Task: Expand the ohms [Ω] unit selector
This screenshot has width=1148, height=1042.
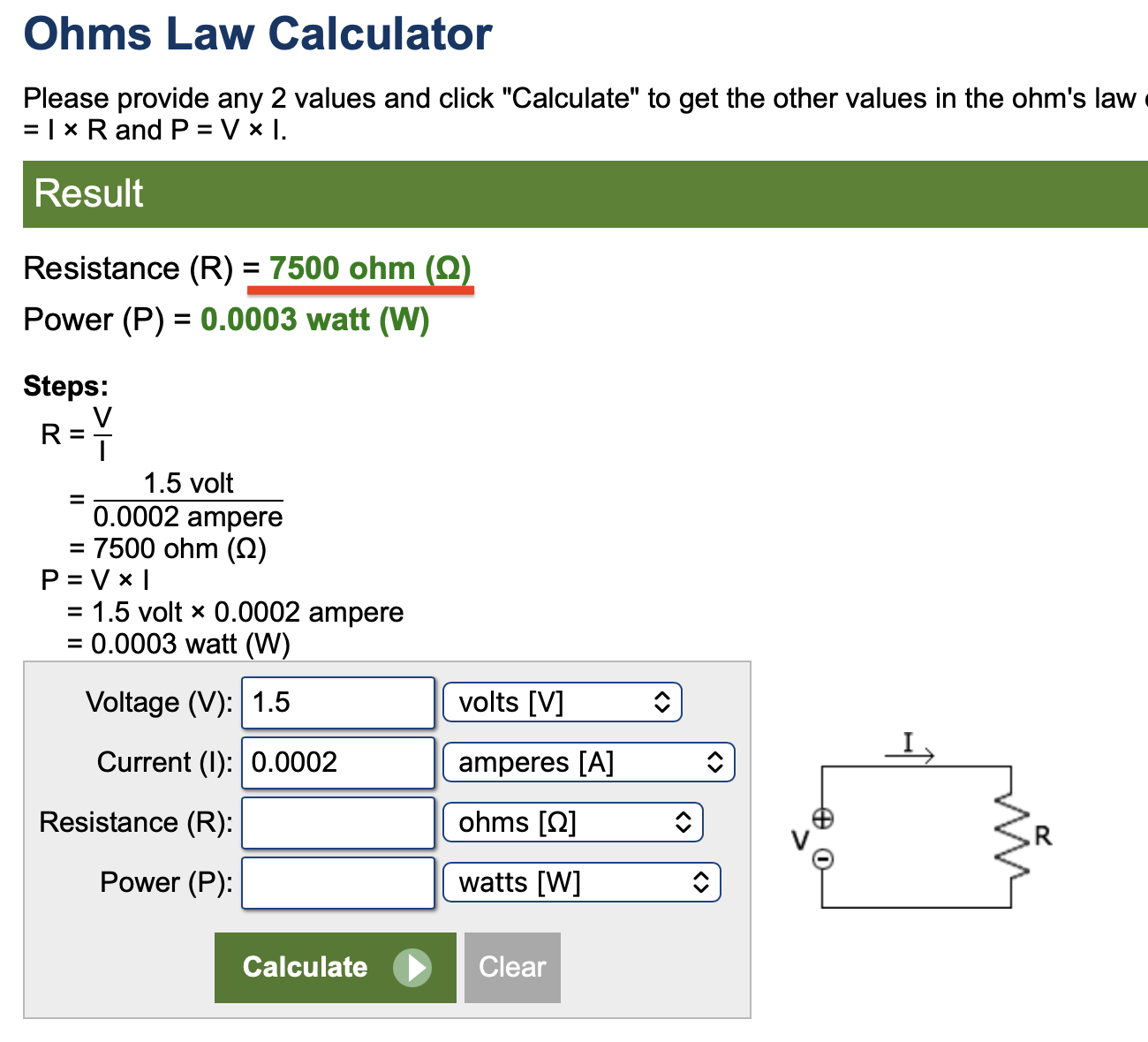Action: 572,822
